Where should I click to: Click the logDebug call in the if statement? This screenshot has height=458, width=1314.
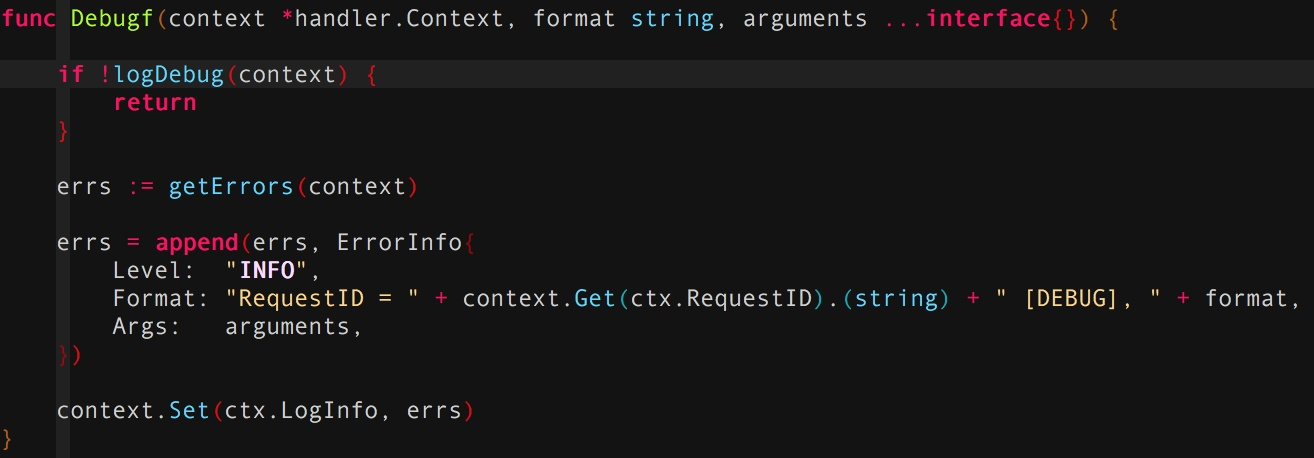point(169,74)
